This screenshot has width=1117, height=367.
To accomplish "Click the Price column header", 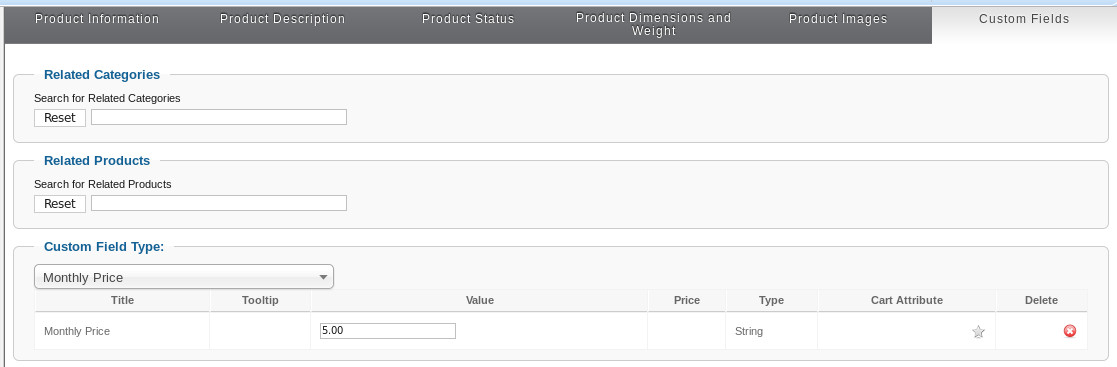I will pyautogui.click(x=687, y=301).
